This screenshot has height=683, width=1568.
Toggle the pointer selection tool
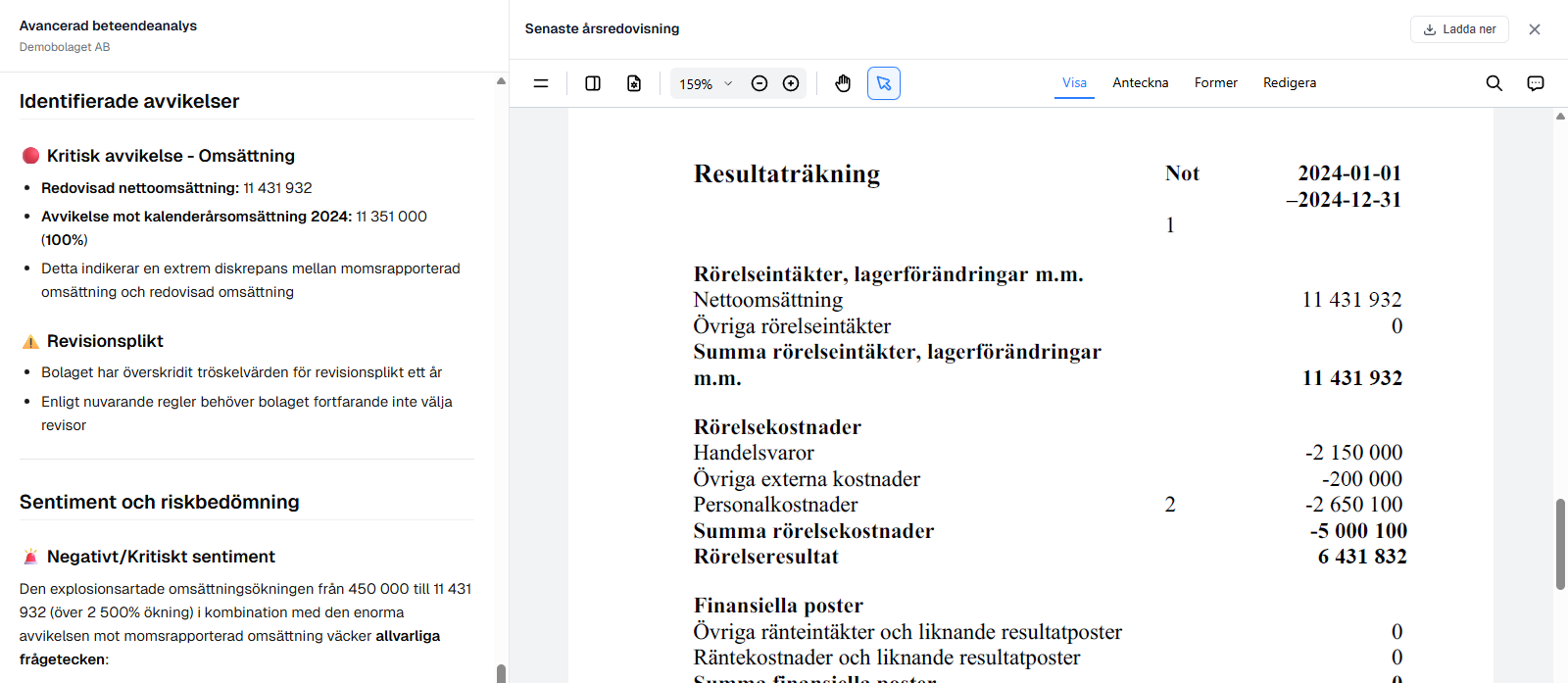pos(884,83)
